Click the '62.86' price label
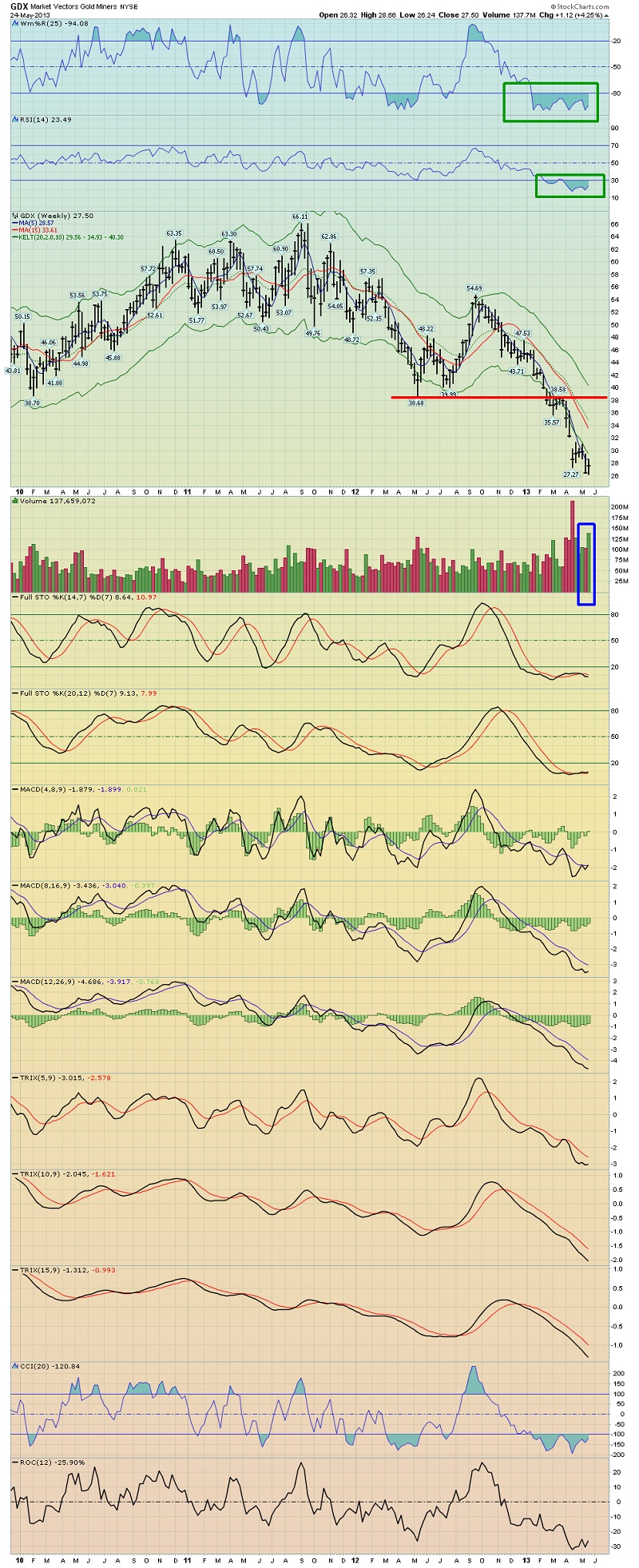The image size is (639, 1568). click(329, 236)
